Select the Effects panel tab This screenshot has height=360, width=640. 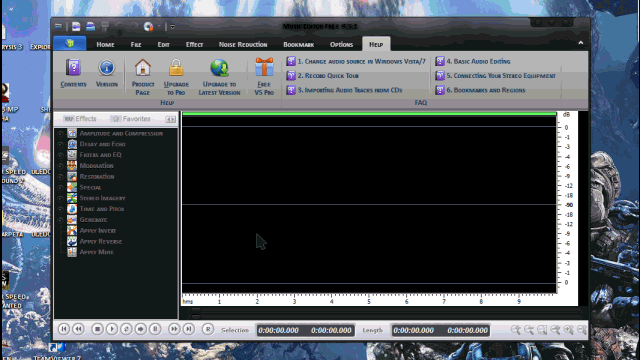[x=80, y=119]
